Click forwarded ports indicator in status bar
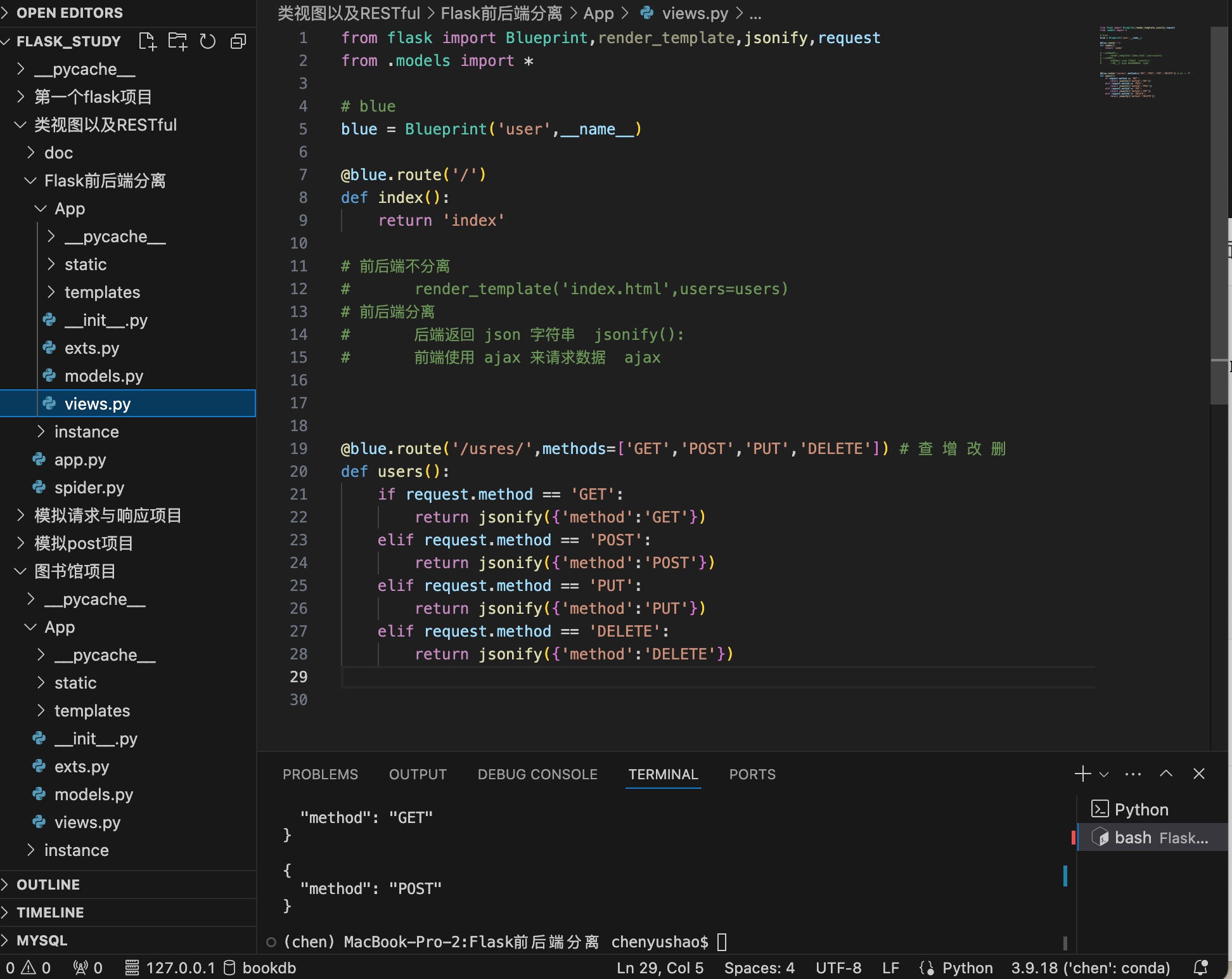1232x979 pixels. 88,968
